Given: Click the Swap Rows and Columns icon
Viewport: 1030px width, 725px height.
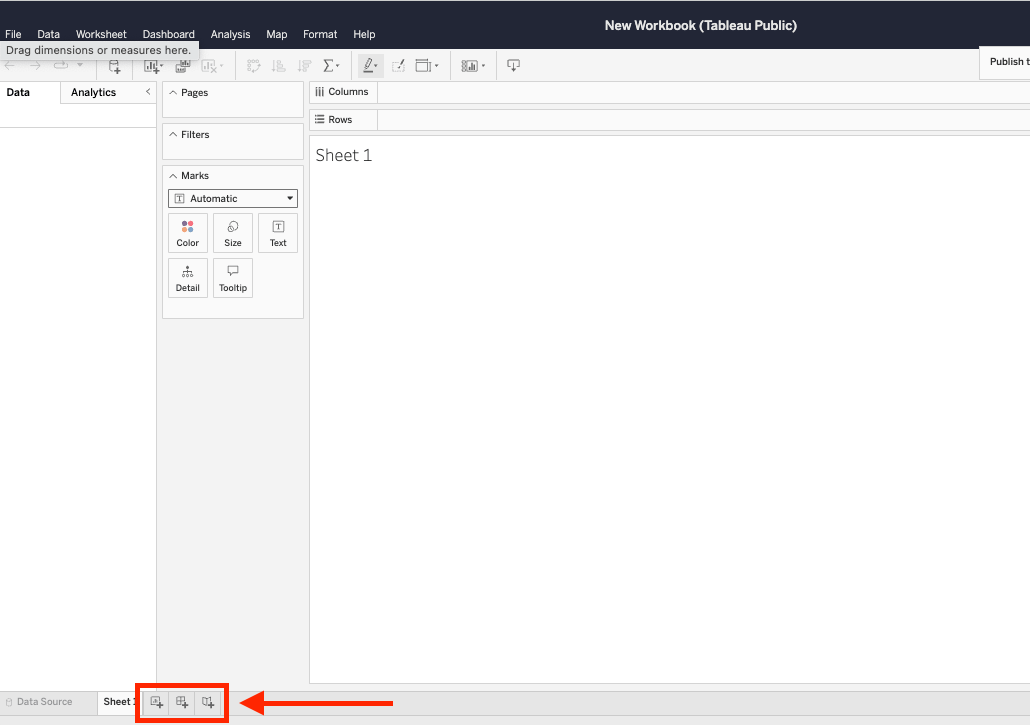Looking at the screenshot, I should click(254, 66).
